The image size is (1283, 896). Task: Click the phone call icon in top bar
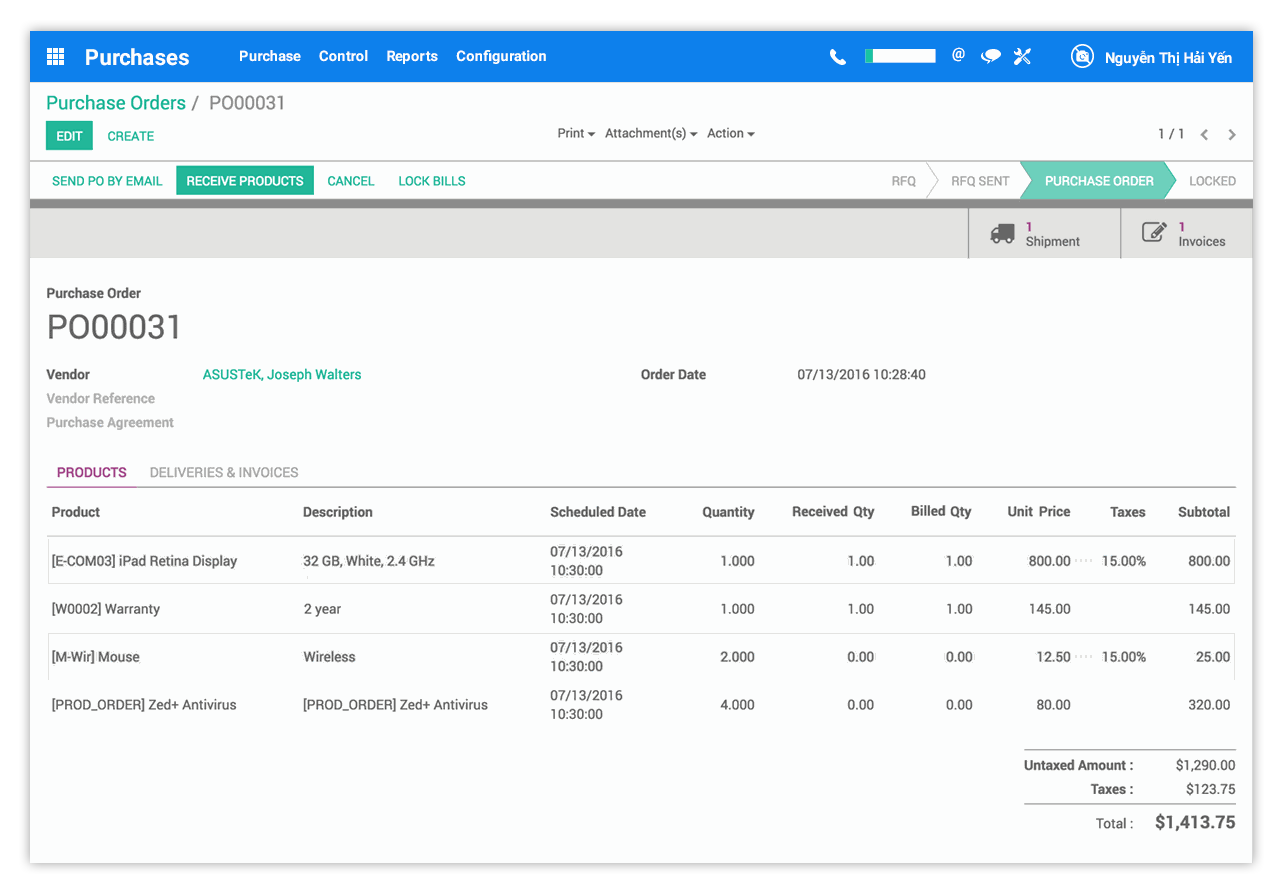pyautogui.click(x=837, y=57)
